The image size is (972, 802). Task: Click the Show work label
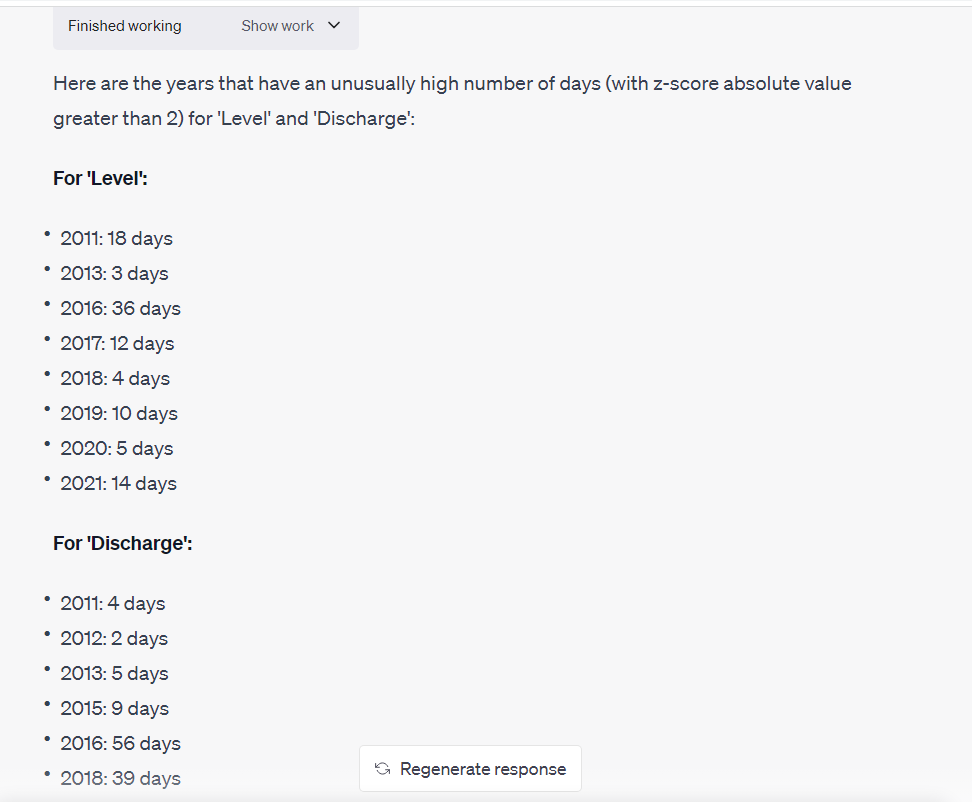tap(277, 26)
